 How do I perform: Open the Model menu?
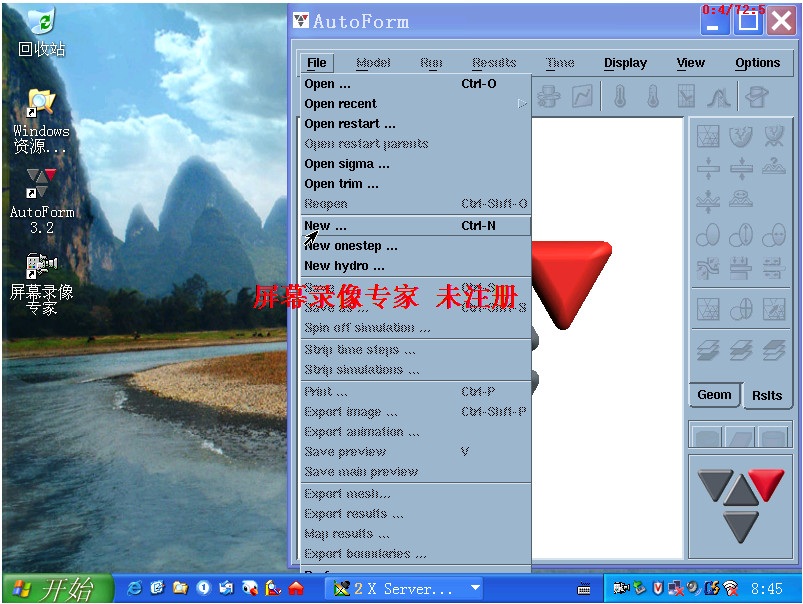click(x=373, y=63)
